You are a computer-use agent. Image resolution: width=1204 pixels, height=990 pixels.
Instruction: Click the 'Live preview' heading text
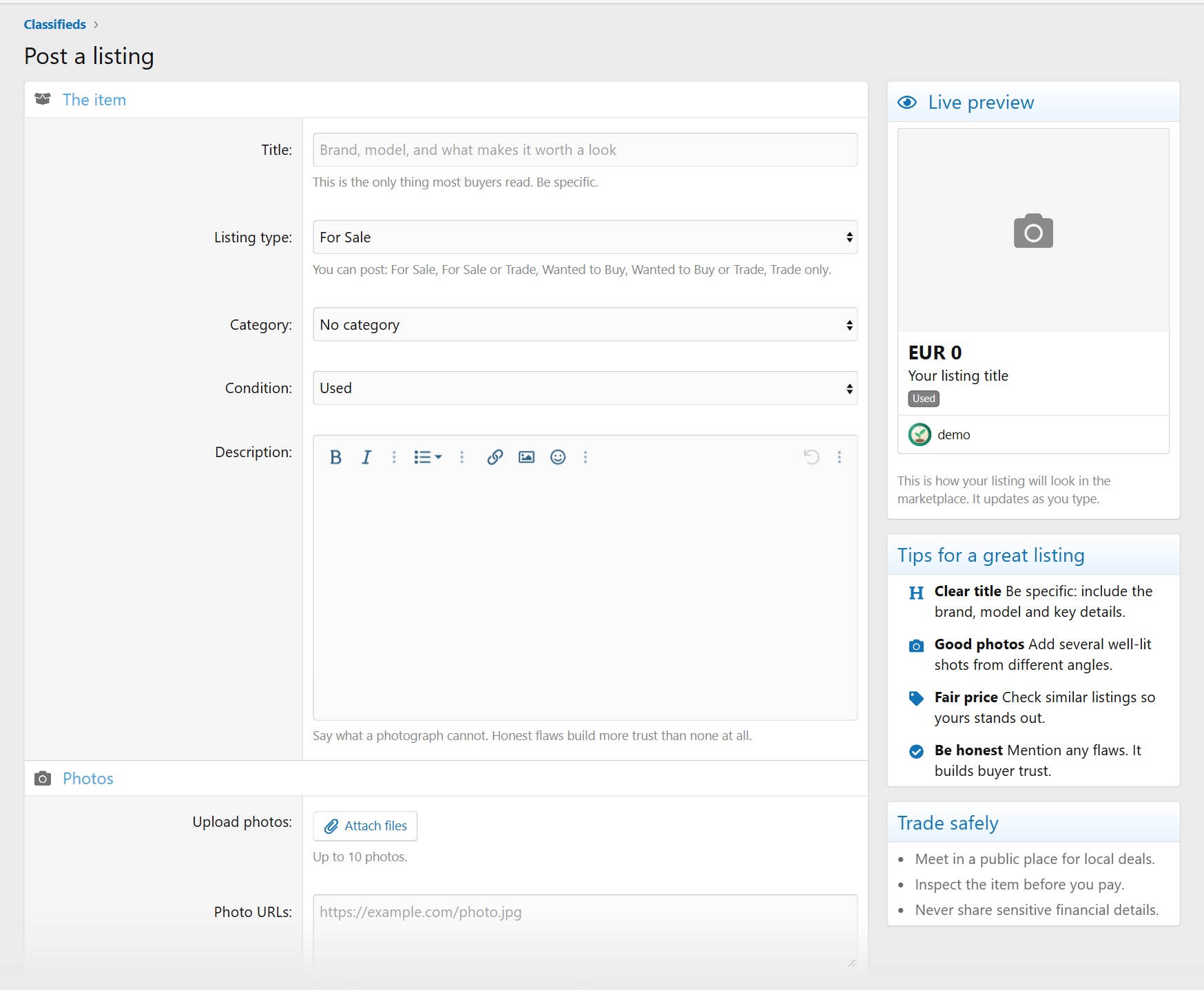[x=981, y=103]
